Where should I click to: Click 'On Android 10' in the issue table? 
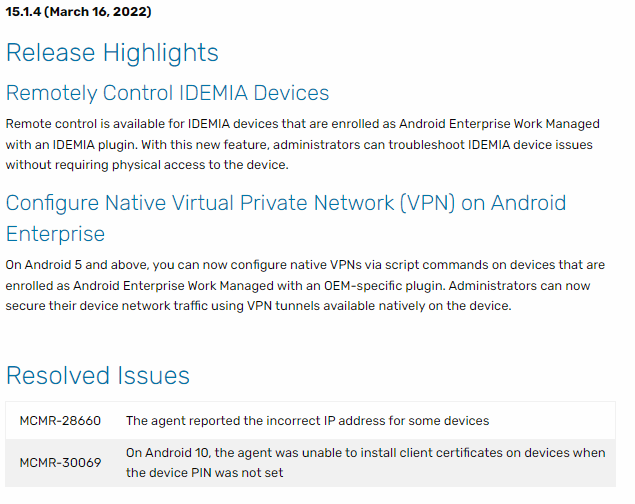(x=166, y=453)
